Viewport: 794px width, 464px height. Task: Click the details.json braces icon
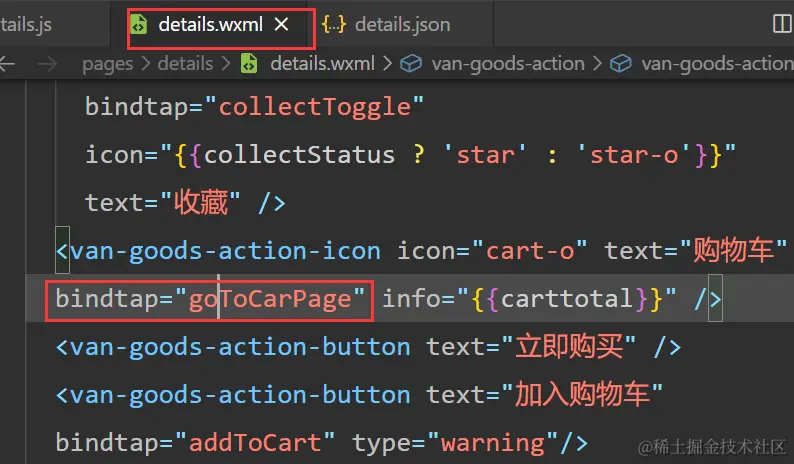pyautogui.click(x=334, y=24)
